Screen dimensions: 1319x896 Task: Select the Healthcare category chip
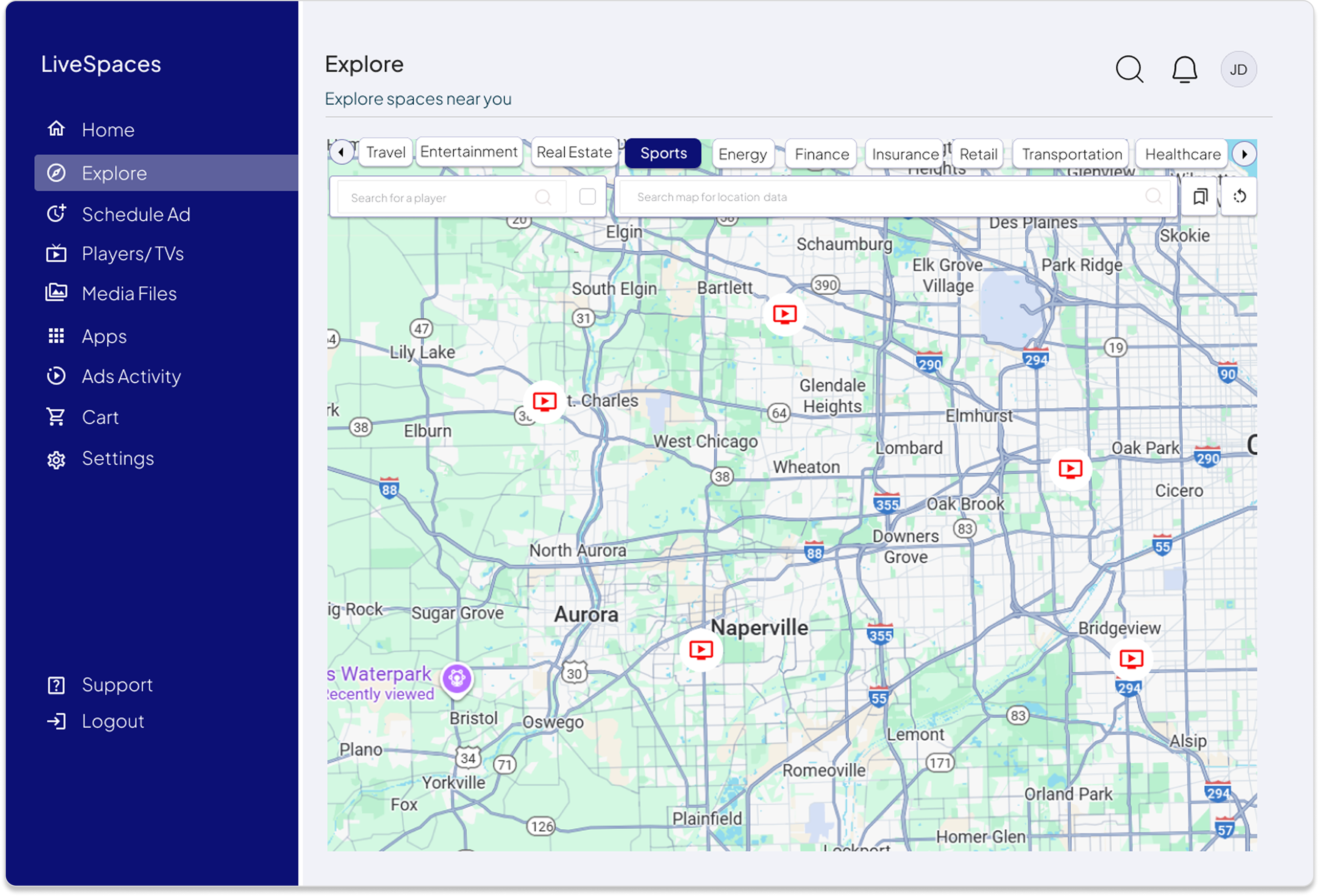coord(1182,154)
